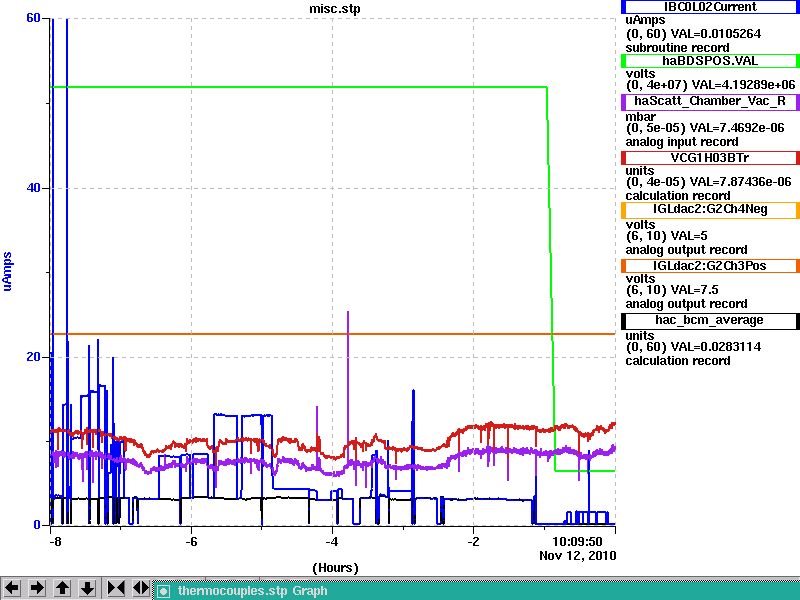Screen dimensions: 800x600
Task: Click the zoom-in time axis (bowtie) button
Action: tap(116, 588)
